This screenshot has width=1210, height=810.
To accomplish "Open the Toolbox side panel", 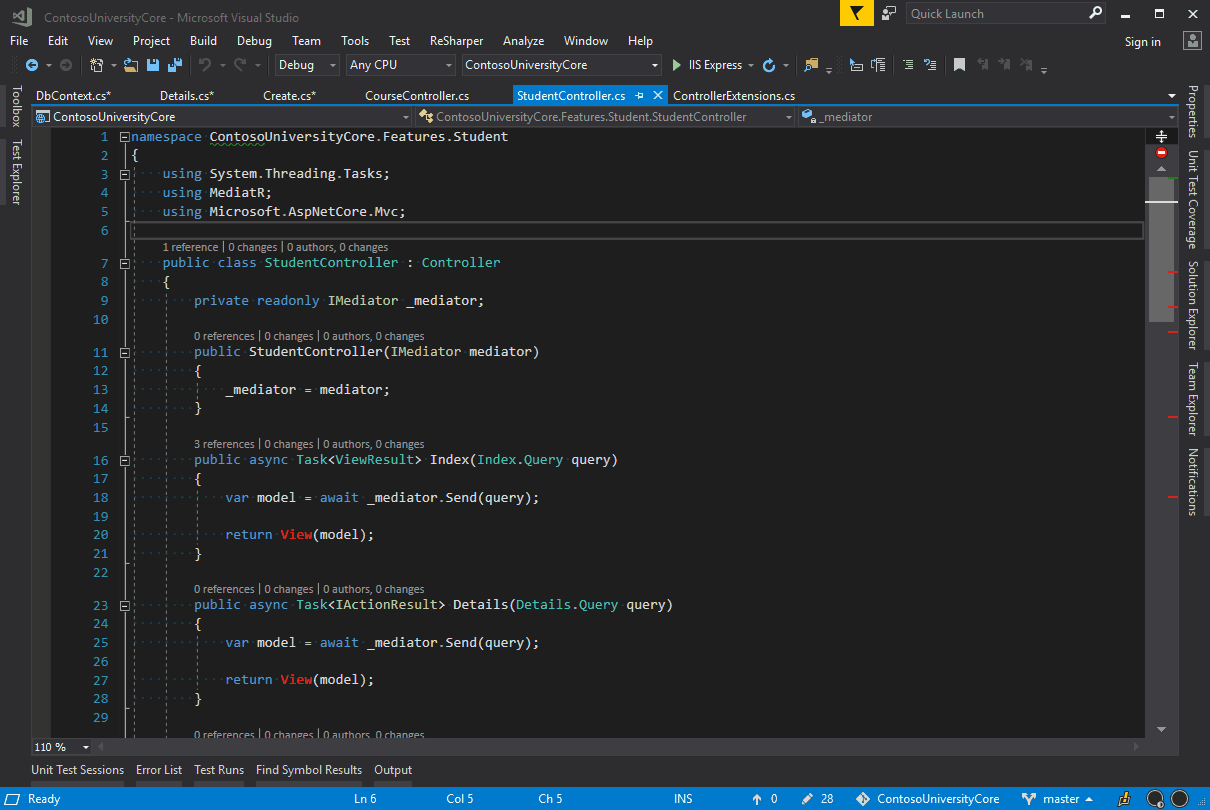I will point(16,106).
